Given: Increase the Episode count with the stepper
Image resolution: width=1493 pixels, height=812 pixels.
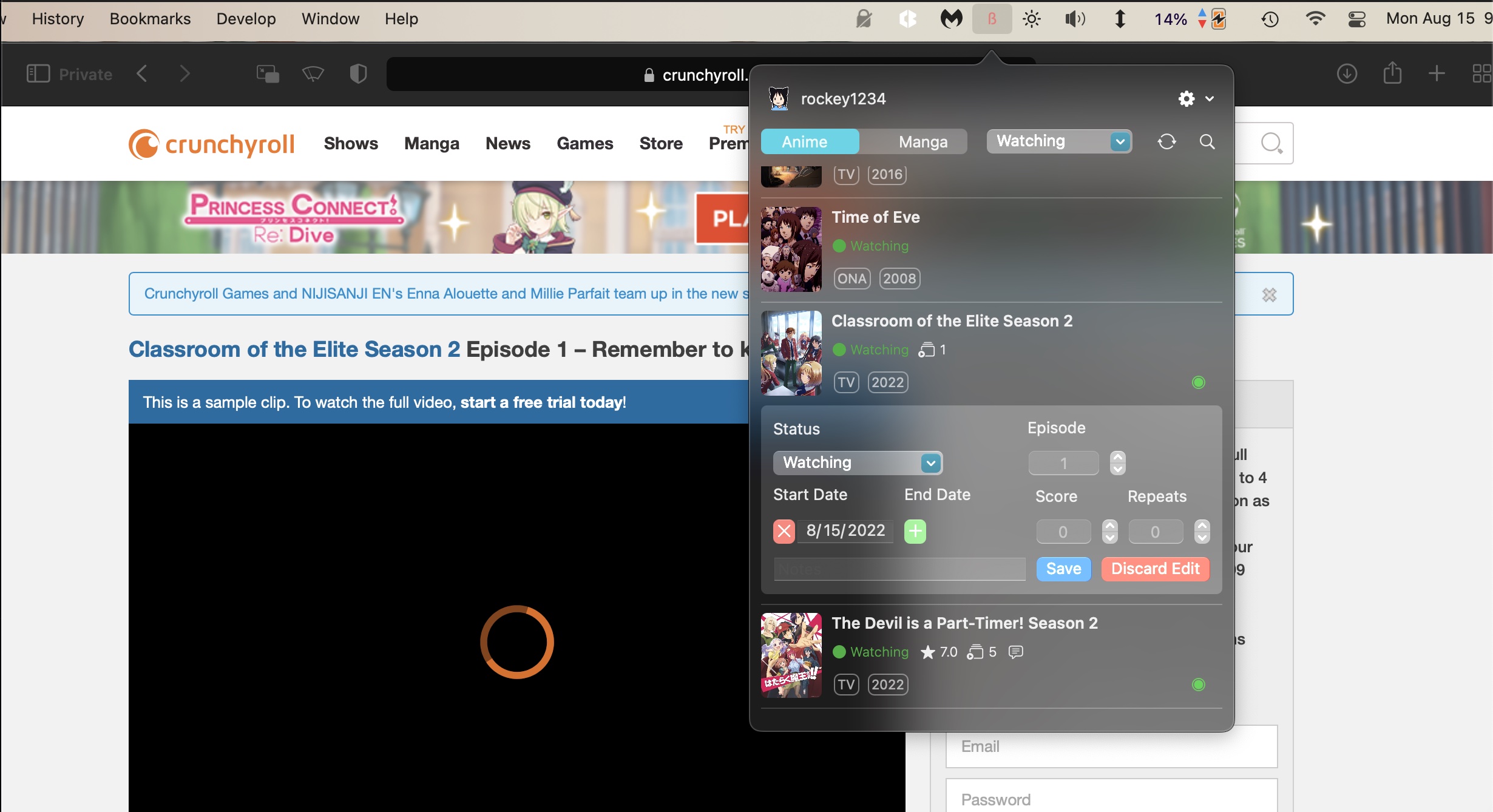Looking at the screenshot, I should (1117, 457).
